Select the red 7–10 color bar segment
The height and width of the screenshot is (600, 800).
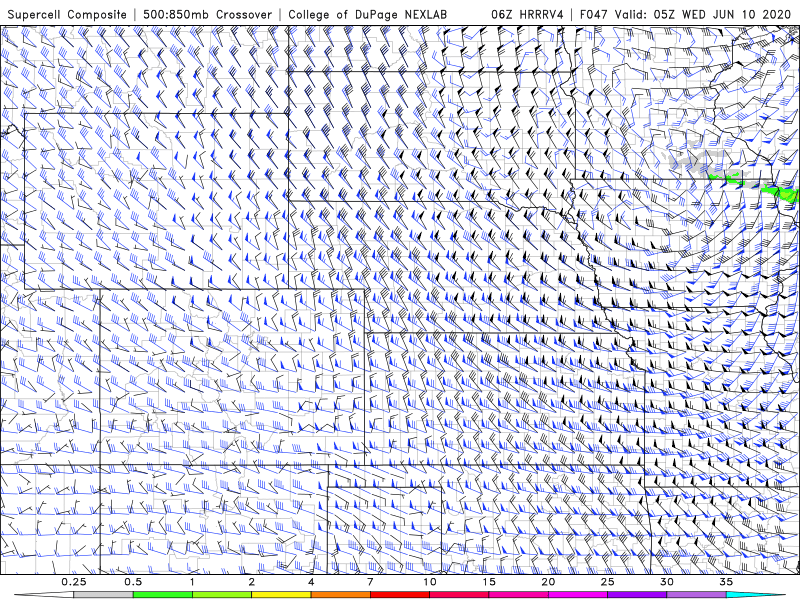pos(399,595)
